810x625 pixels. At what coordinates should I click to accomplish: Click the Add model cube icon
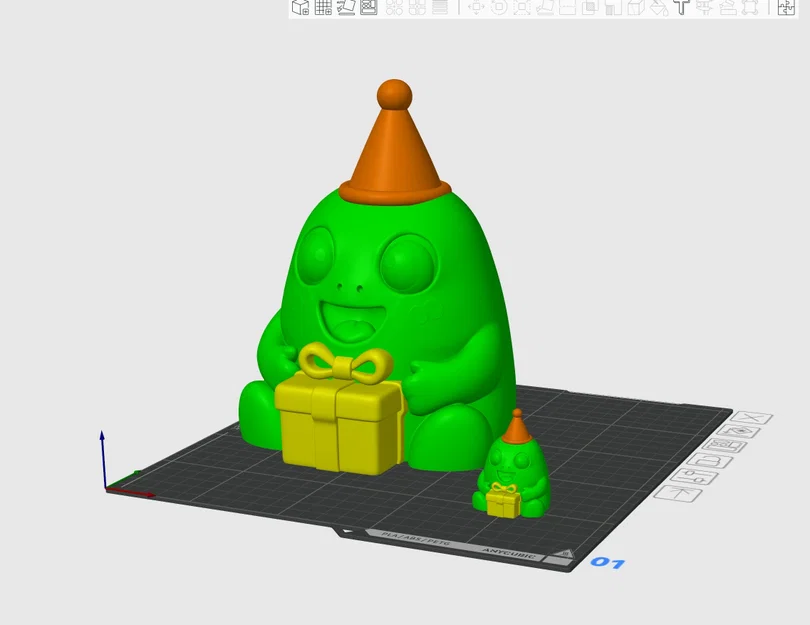(x=300, y=7)
